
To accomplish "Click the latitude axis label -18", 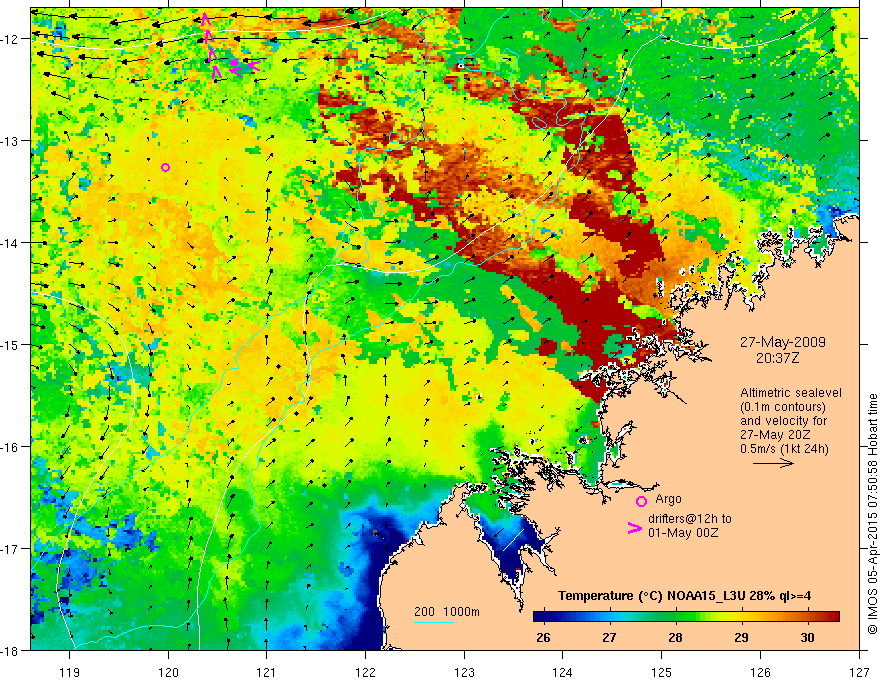I will click(10, 651).
